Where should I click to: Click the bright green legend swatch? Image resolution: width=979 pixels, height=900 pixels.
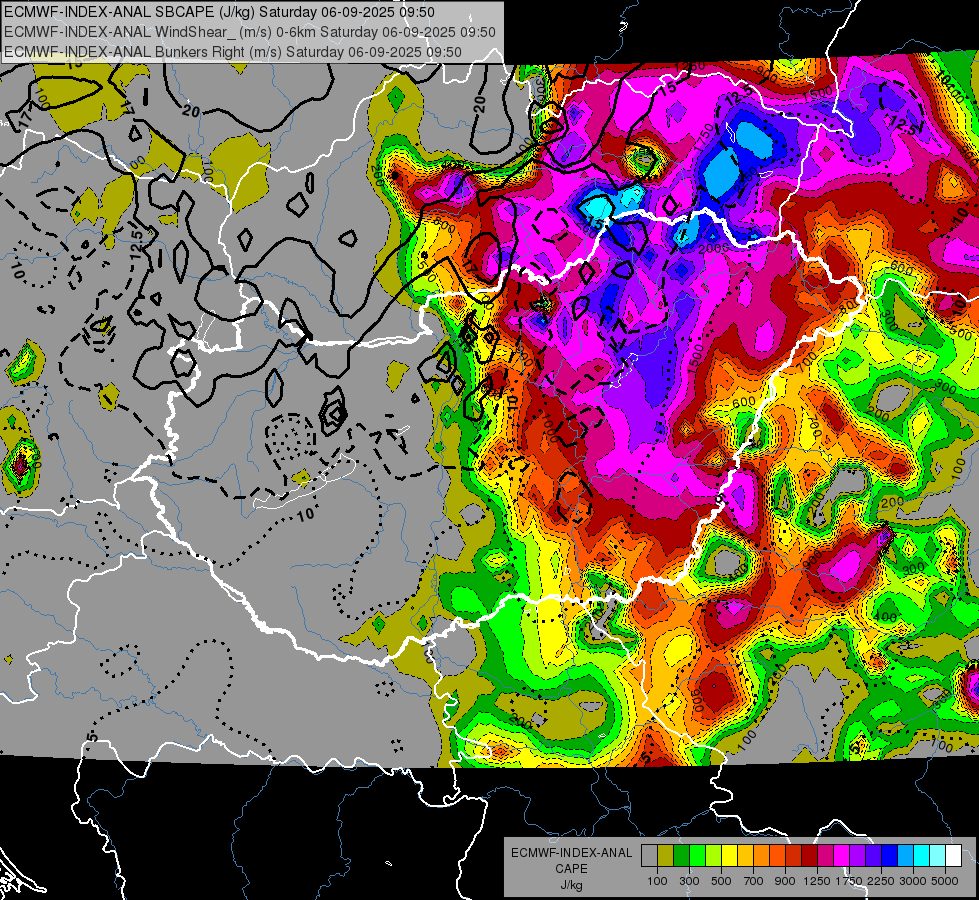pos(697,856)
